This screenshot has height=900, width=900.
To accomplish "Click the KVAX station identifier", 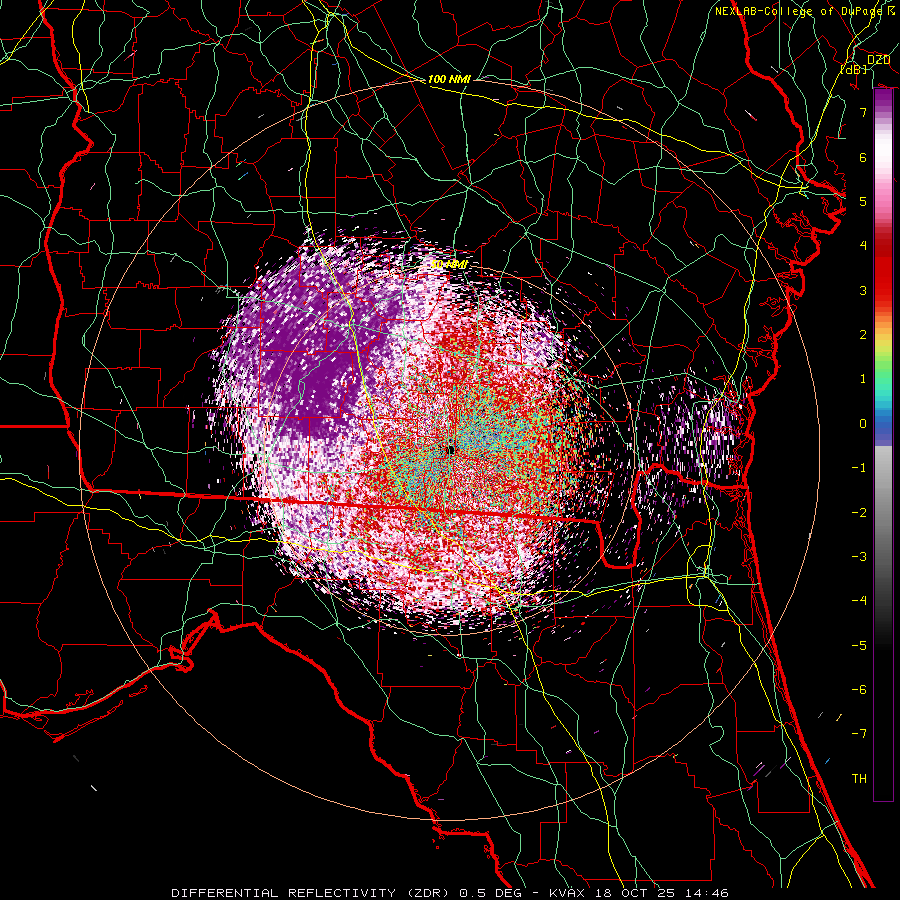I will (x=569, y=893).
